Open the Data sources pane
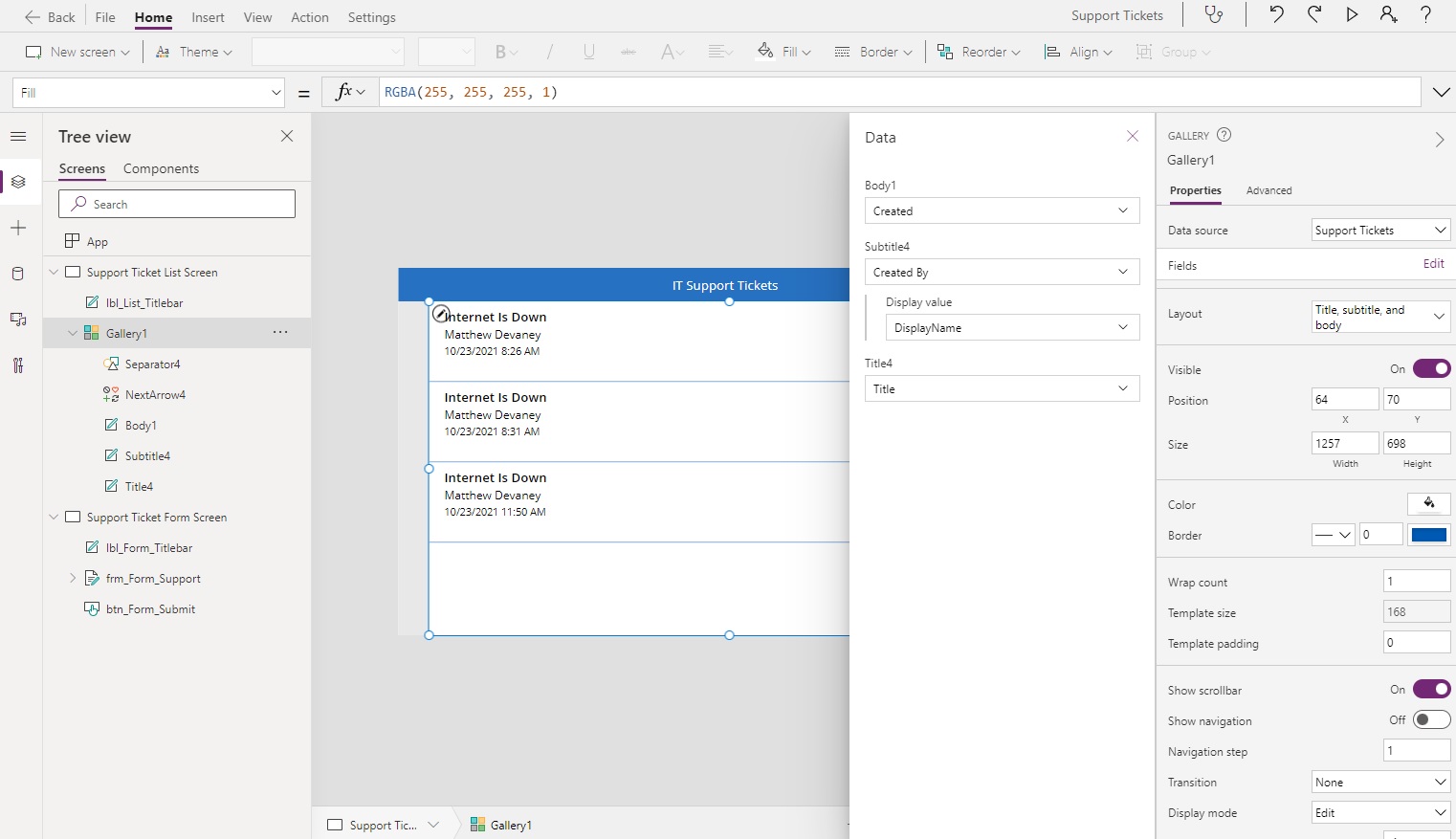The image size is (1456, 839). pyautogui.click(x=18, y=274)
